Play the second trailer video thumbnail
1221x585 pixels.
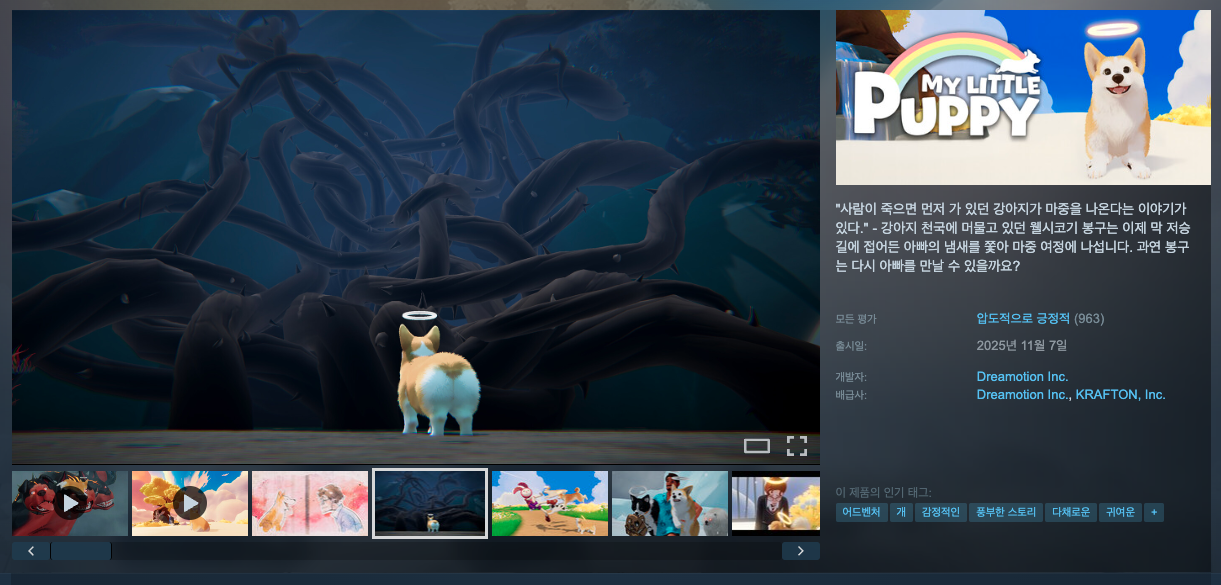point(190,503)
